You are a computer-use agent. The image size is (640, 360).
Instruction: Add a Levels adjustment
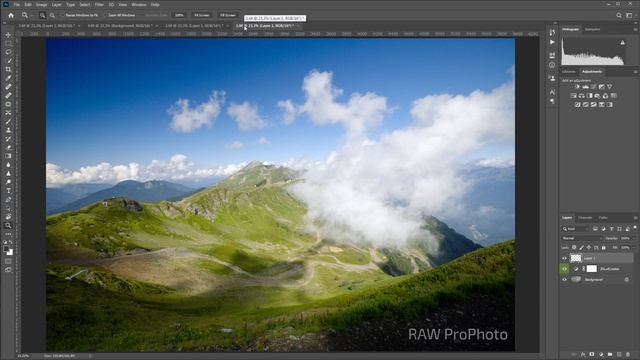pos(585,87)
